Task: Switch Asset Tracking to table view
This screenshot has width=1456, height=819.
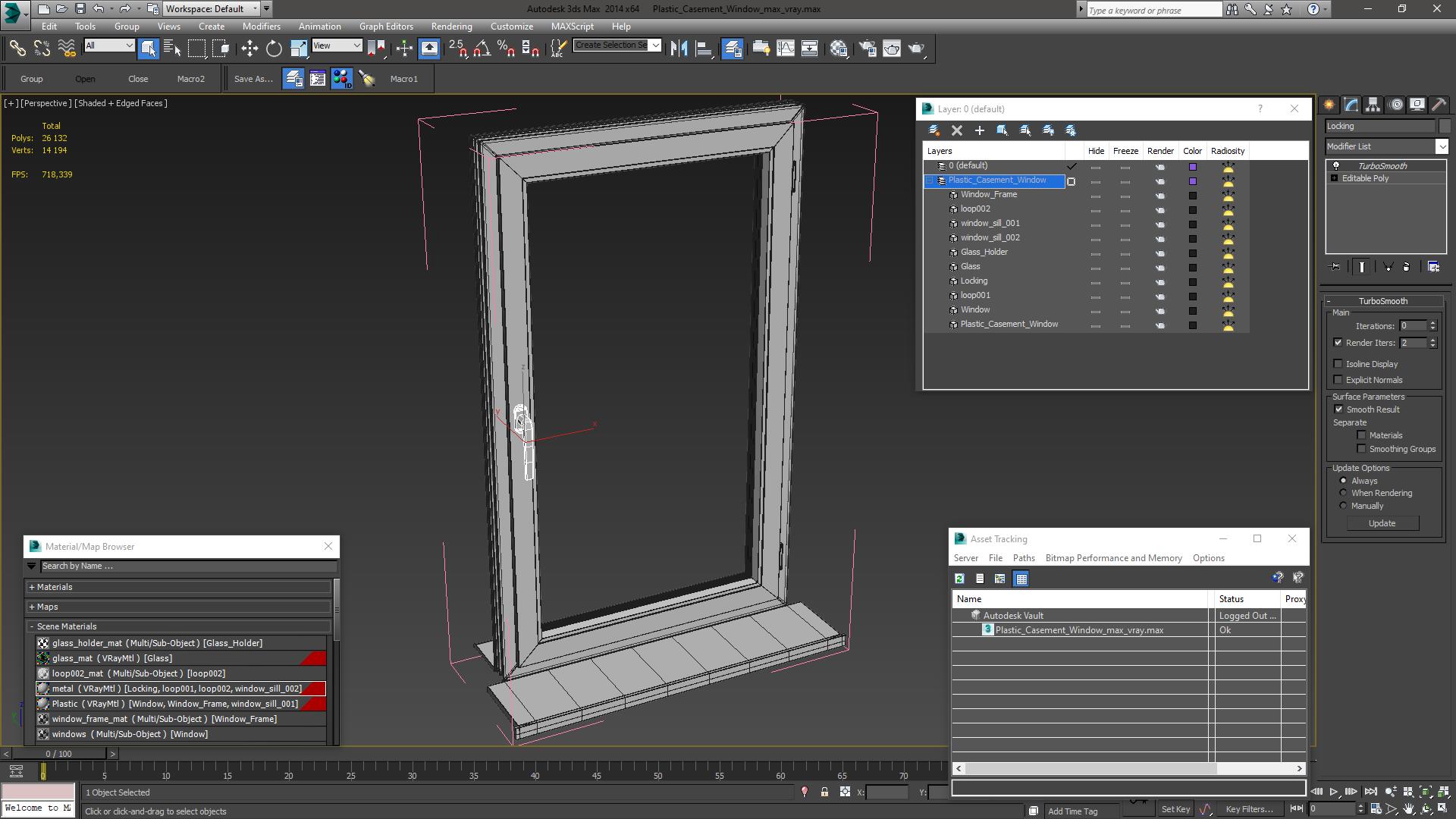Action: [x=1021, y=579]
